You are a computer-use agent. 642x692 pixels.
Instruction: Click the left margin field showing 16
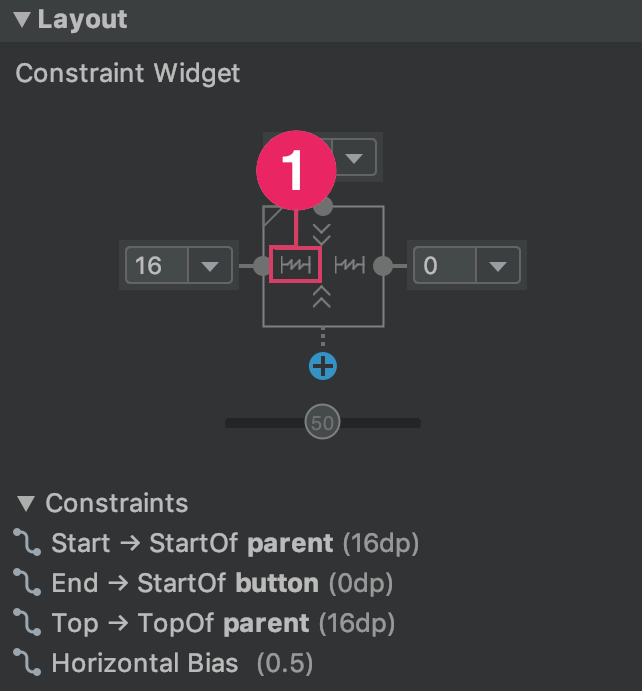point(157,266)
